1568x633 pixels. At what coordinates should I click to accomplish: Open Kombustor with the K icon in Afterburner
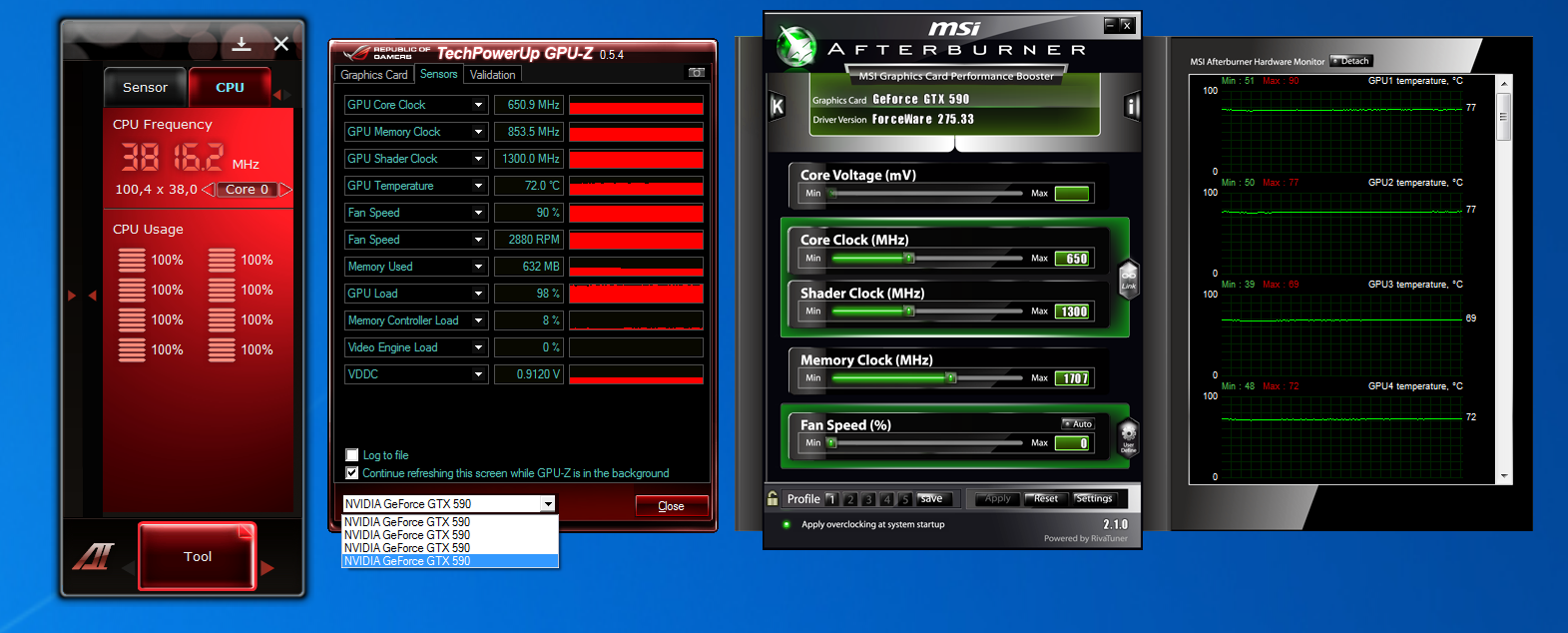click(x=778, y=106)
